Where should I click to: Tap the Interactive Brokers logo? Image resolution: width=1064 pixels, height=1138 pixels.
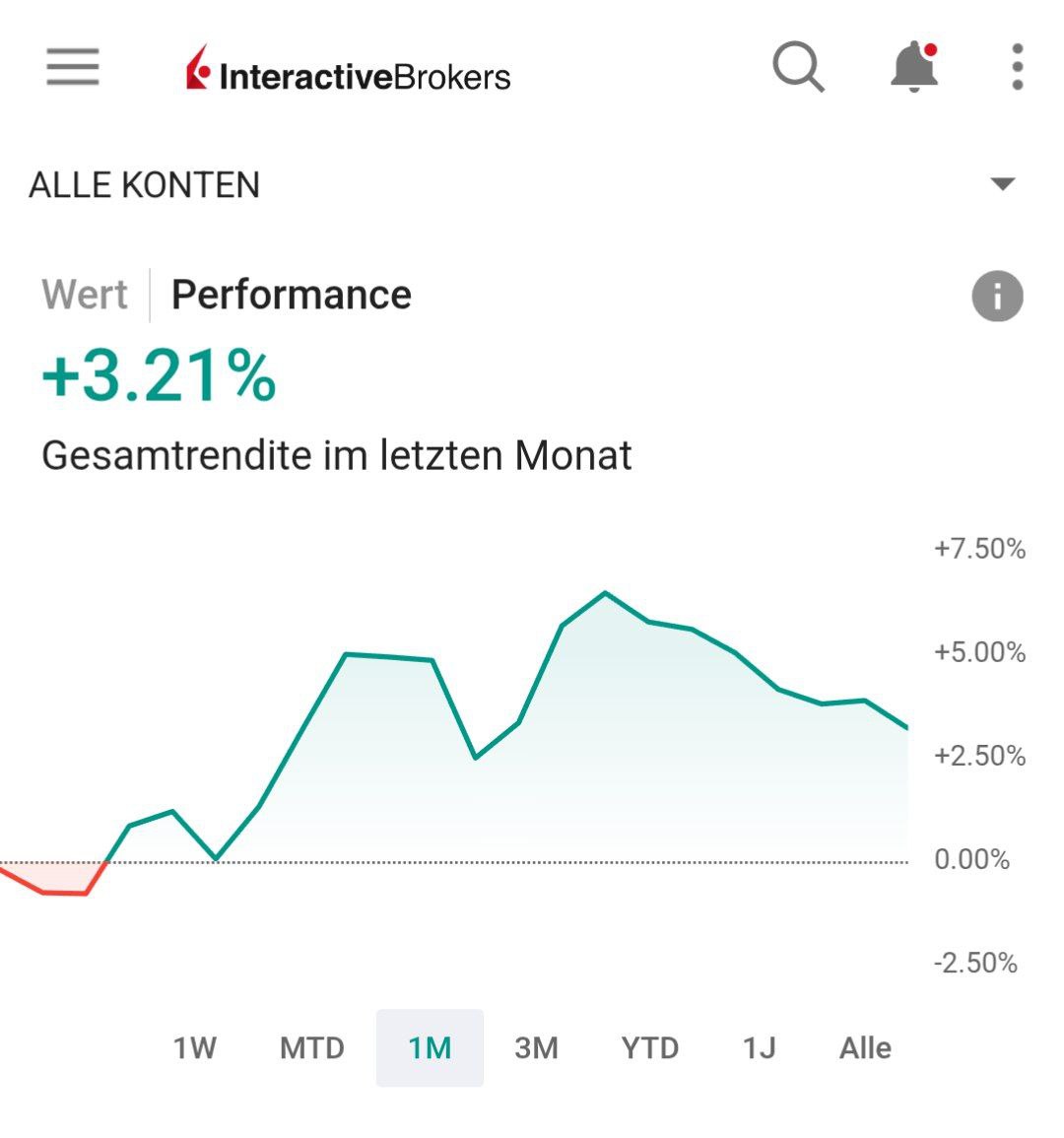pyautogui.click(x=349, y=71)
